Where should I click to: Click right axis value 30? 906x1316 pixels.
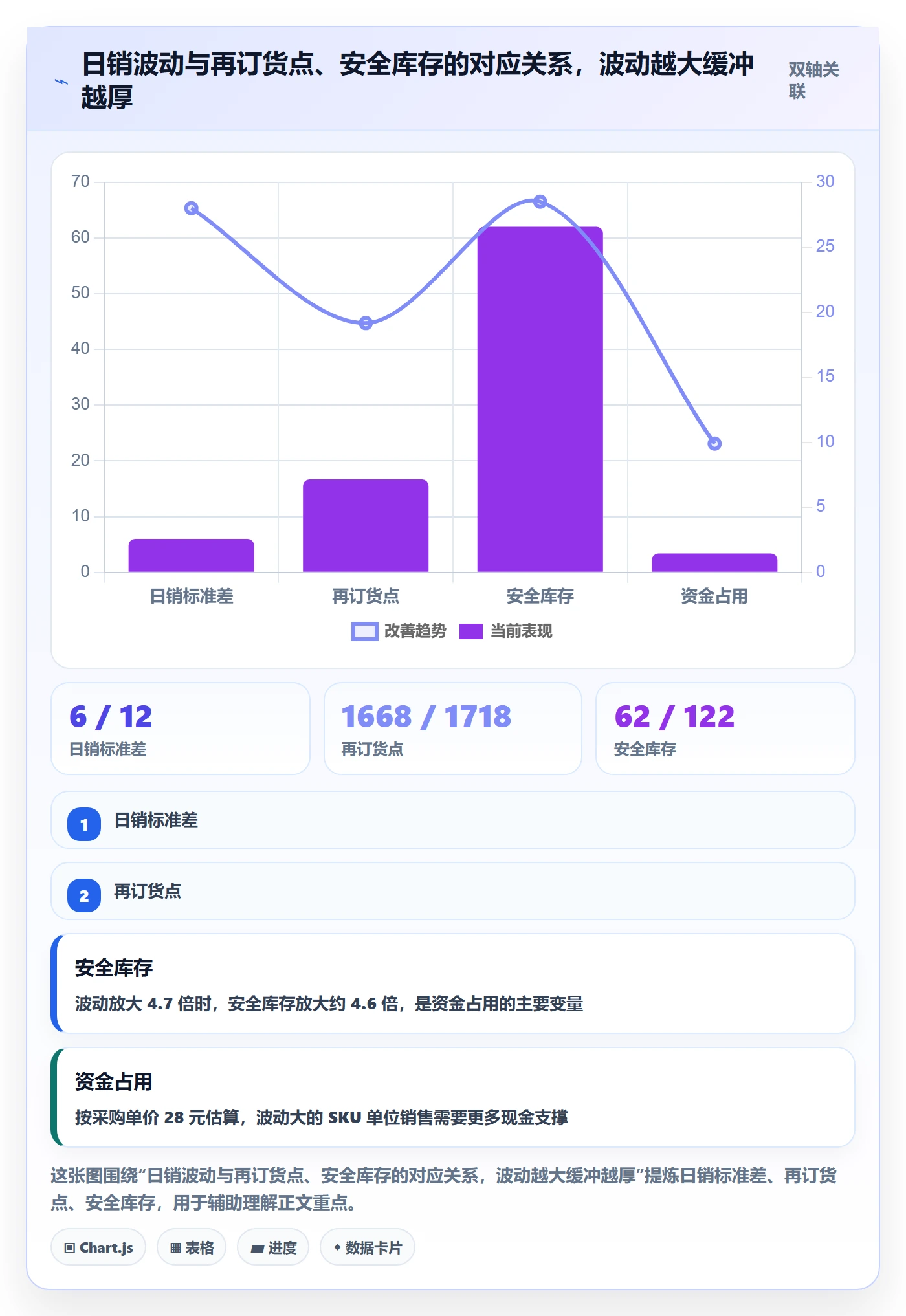coord(825,181)
